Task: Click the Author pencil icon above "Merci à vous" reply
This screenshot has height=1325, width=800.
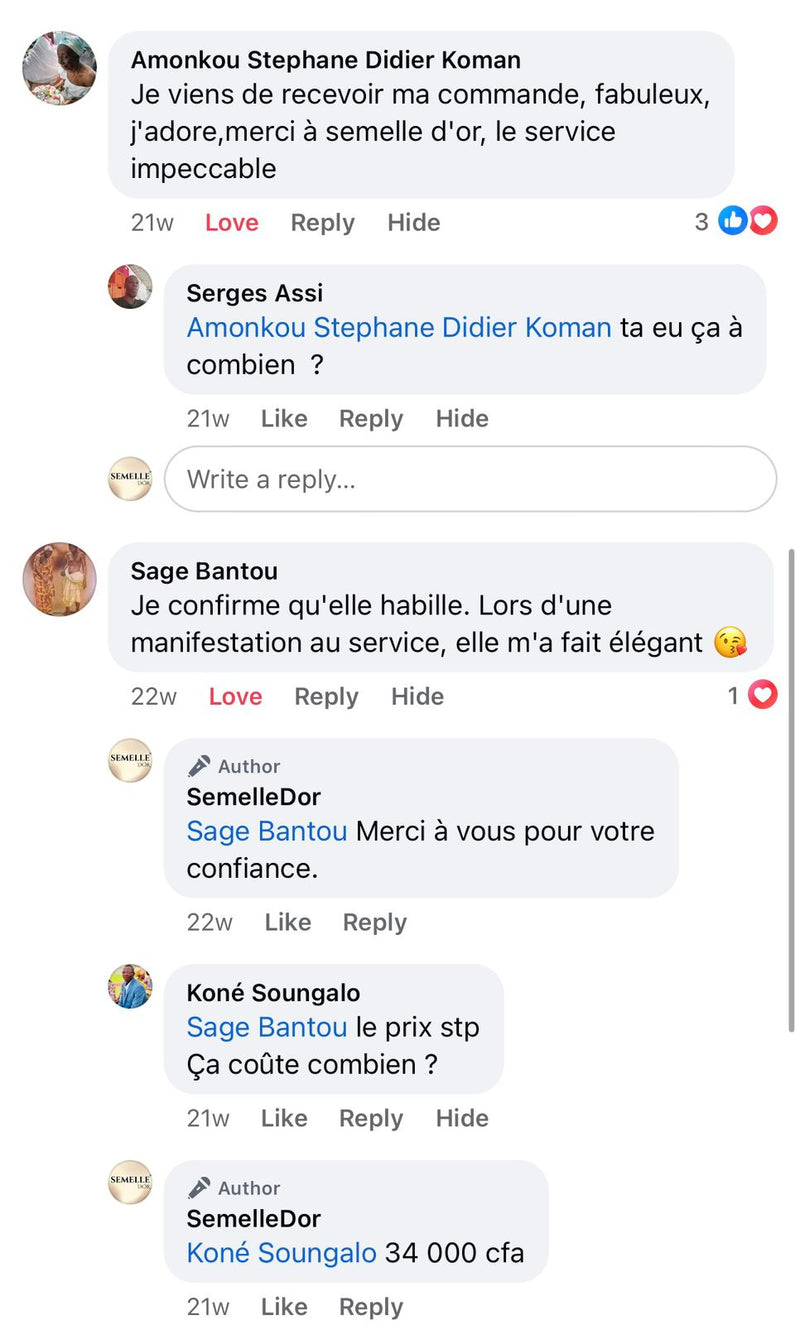Action: (x=199, y=766)
